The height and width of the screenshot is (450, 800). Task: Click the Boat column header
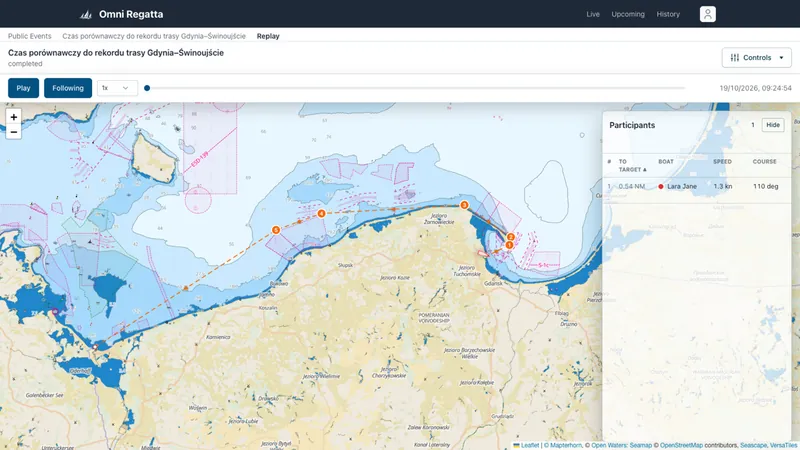point(666,161)
